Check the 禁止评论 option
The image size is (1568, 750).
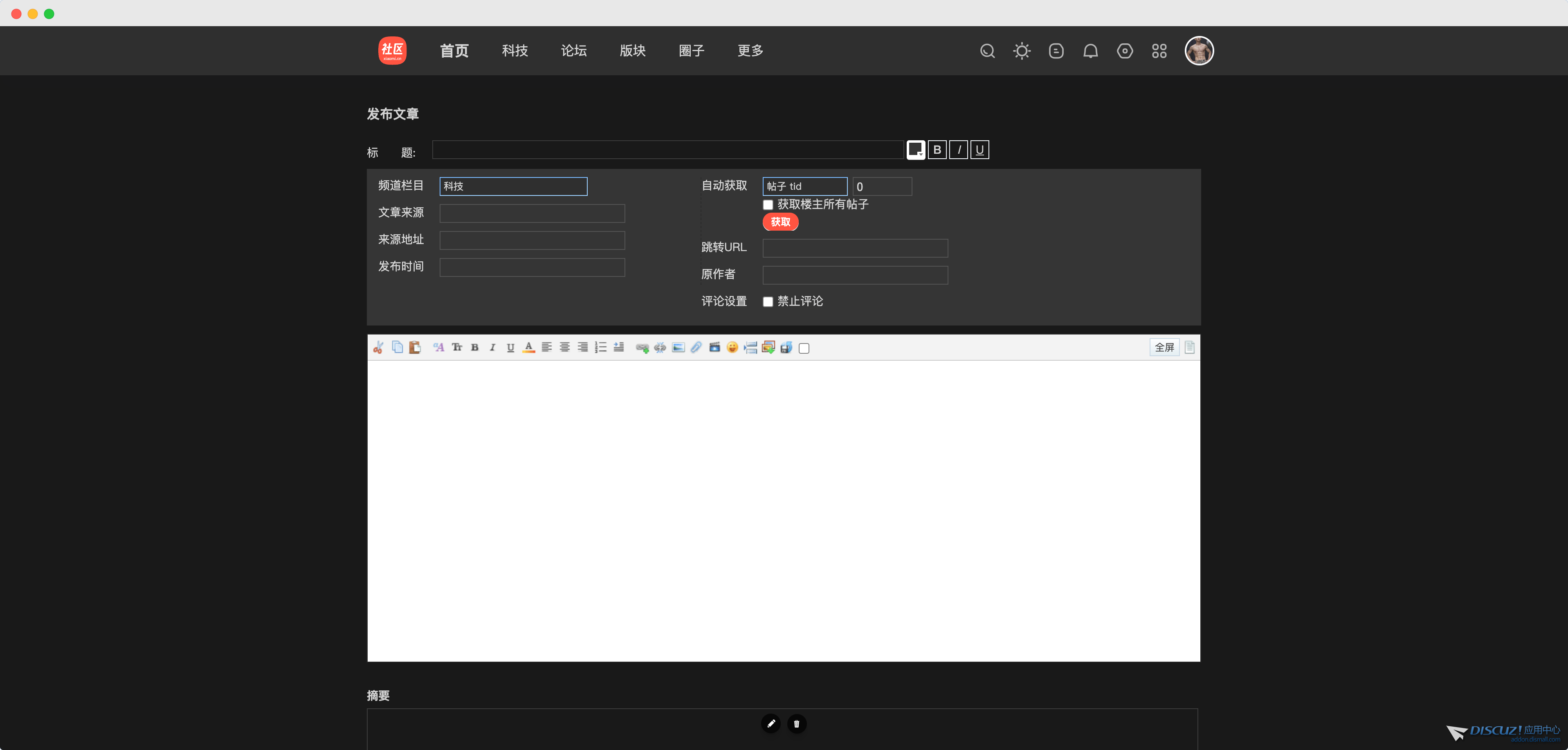click(768, 302)
